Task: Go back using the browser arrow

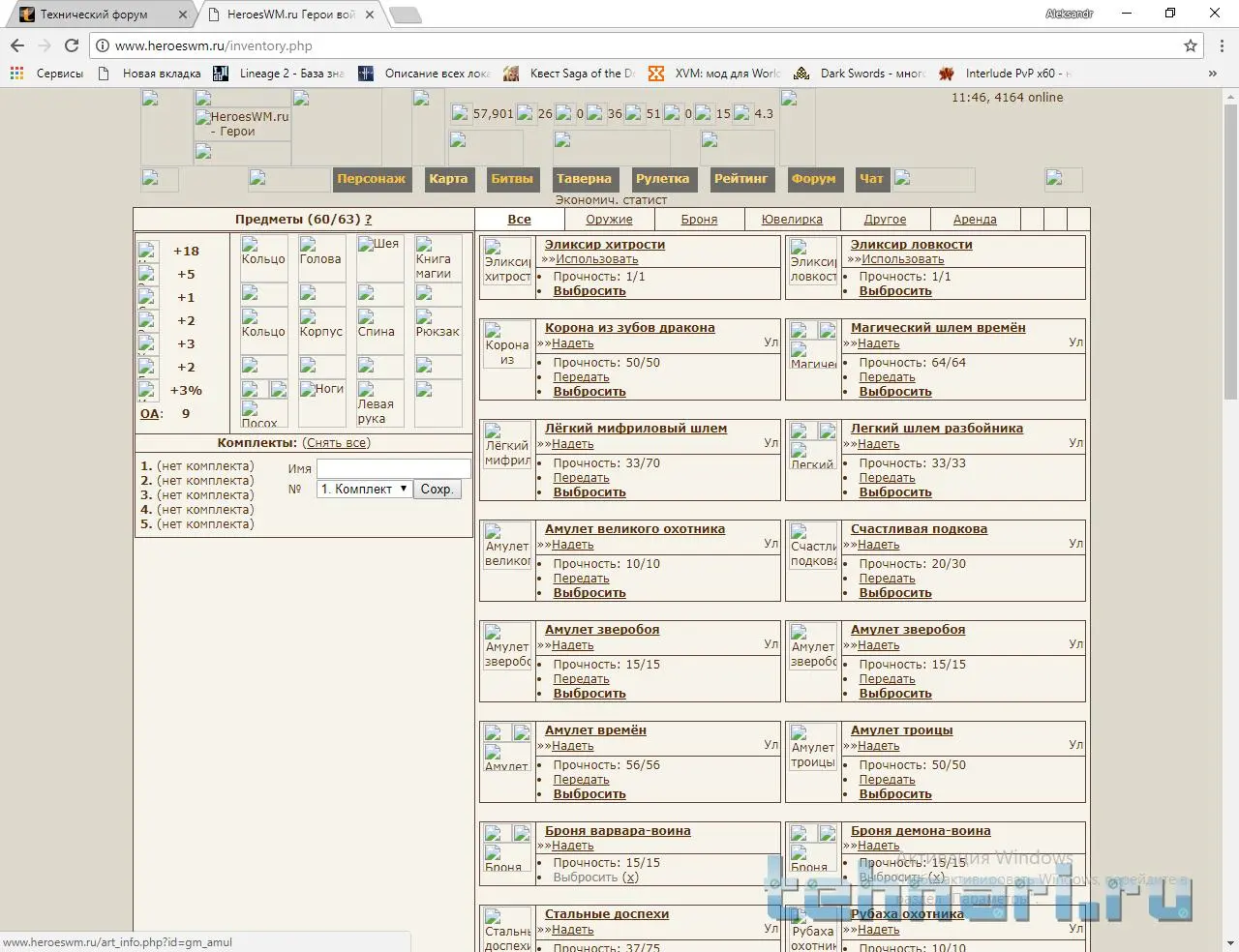Action: point(17,45)
